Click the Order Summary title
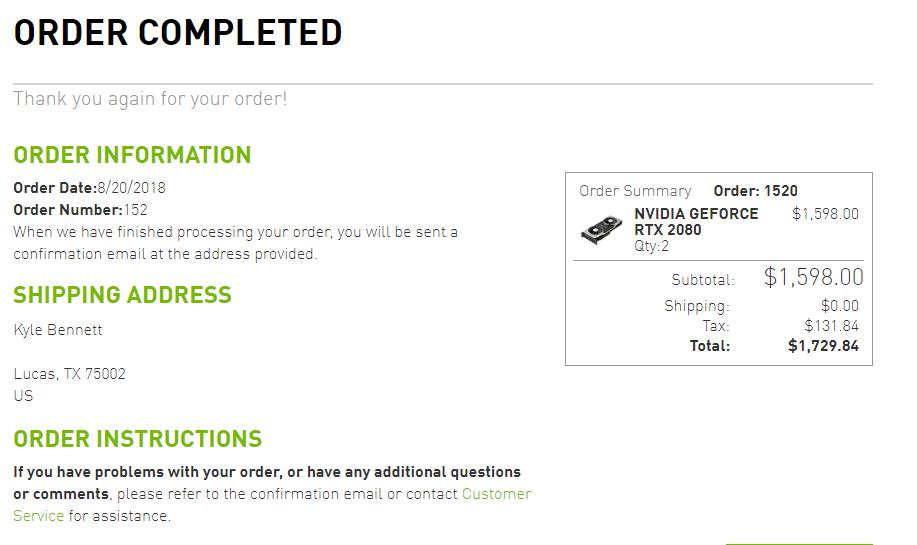The width and height of the screenshot is (917, 545). 635,191
